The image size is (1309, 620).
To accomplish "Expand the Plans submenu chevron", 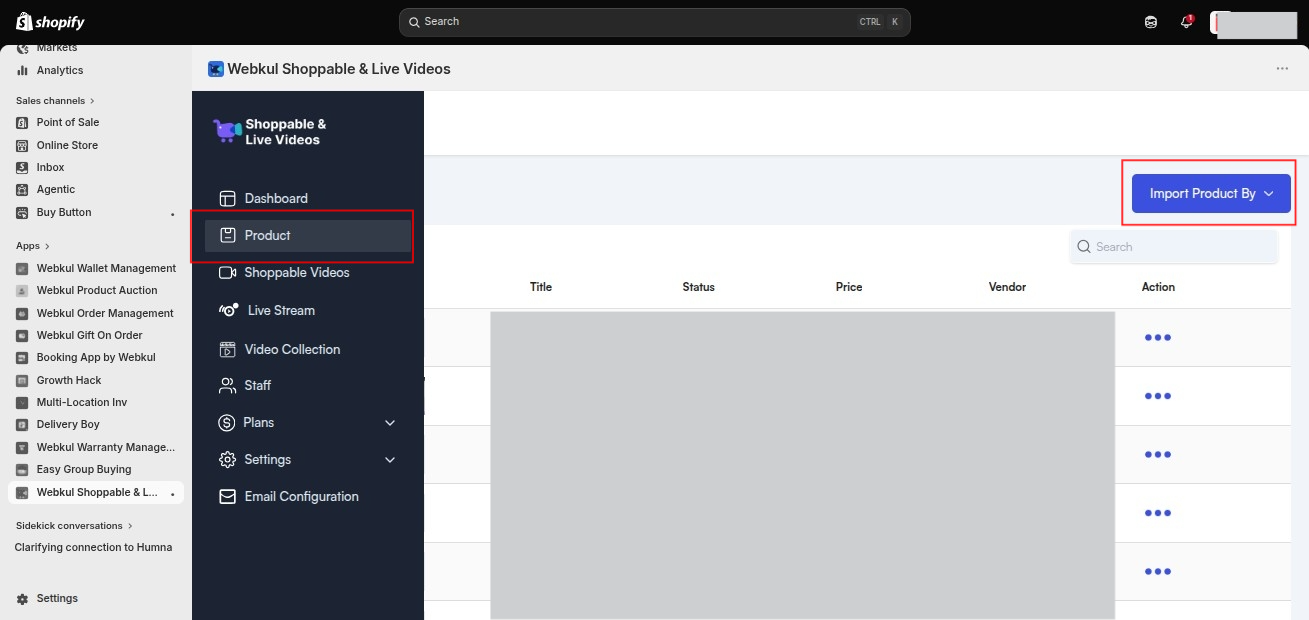I will 390,423.
